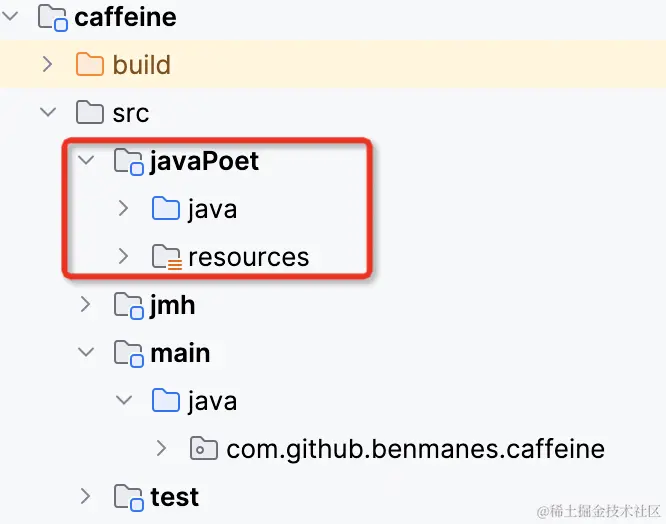Click the src folder icon

(x=90, y=113)
